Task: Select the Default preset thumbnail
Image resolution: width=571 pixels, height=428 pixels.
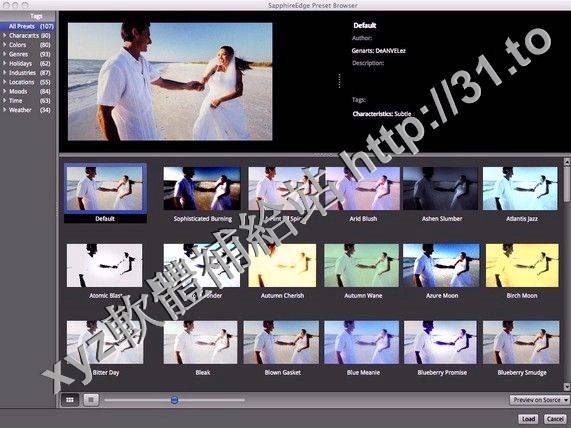Action: click(105, 188)
